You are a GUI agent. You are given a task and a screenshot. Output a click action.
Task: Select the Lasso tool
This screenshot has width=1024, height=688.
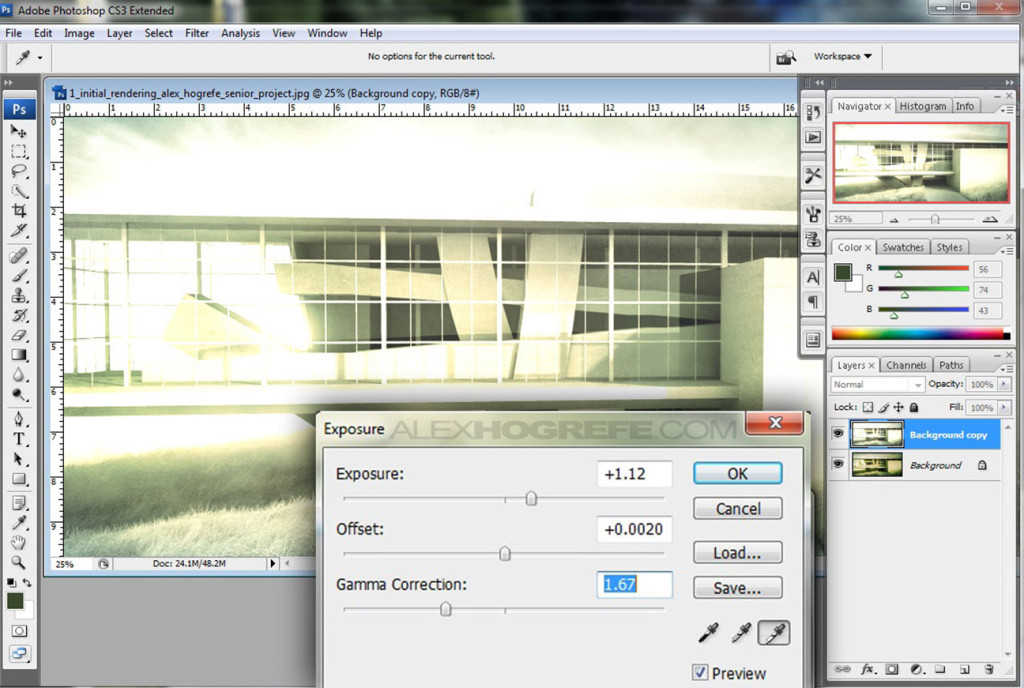[x=18, y=172]
